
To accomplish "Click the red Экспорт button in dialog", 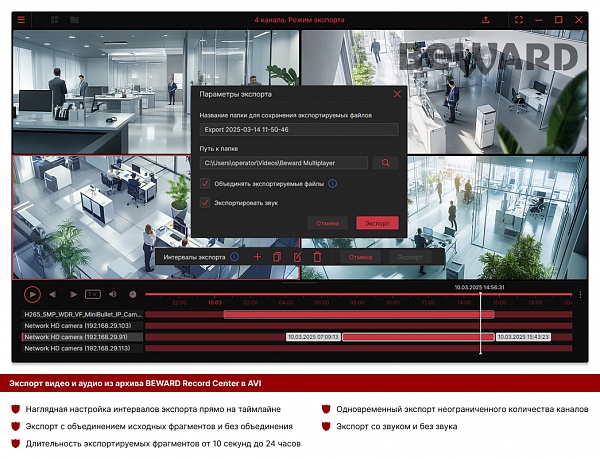I will pos(377,223).
